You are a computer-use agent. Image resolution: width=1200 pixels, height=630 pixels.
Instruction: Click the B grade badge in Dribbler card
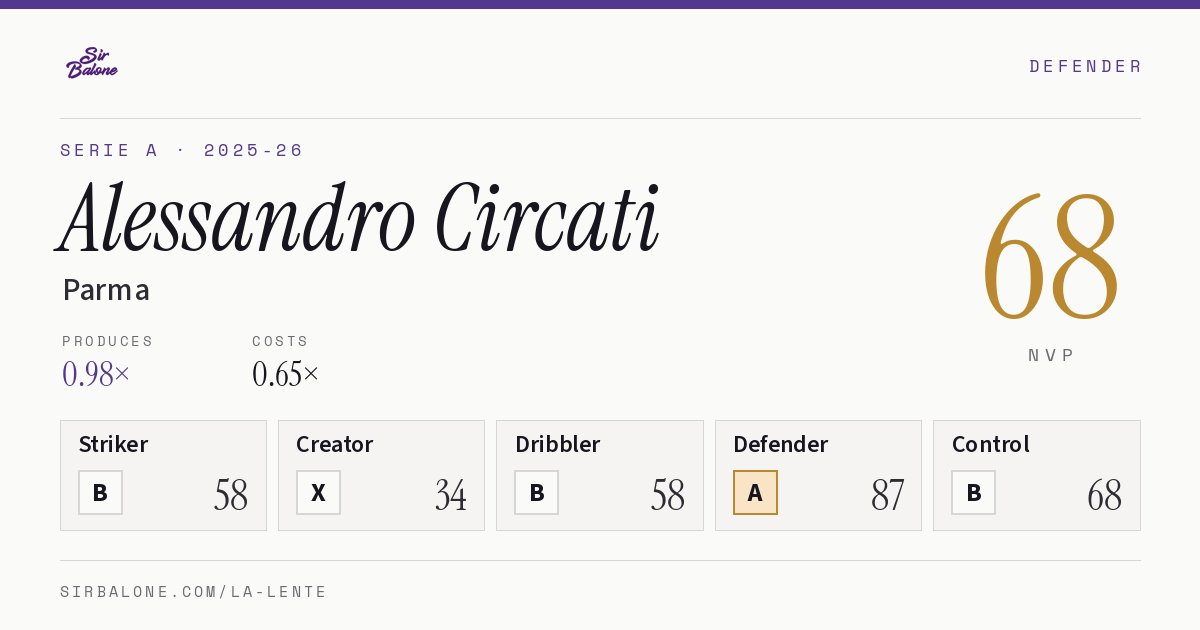[537, 493]
